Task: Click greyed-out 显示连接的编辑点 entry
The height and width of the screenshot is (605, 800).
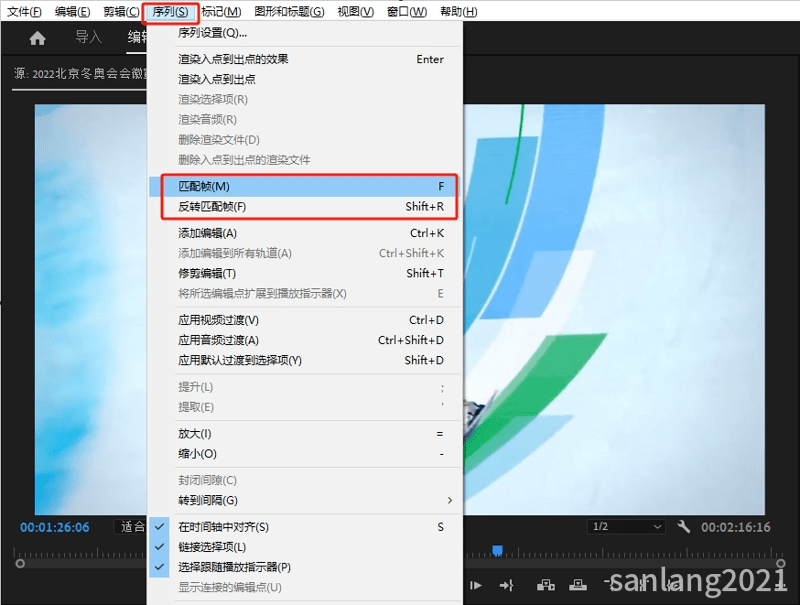Action: (305, 587)
